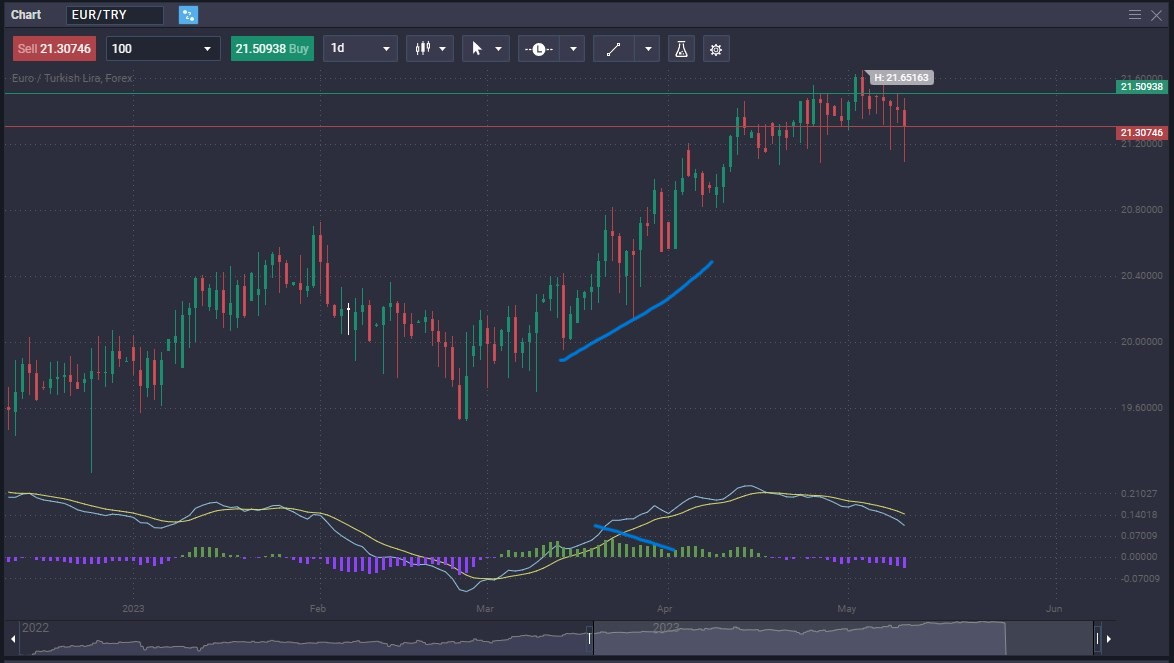Click inside the EUR/TRY symbol input field
Screen dimensions: 1174x663
(114, 14)
